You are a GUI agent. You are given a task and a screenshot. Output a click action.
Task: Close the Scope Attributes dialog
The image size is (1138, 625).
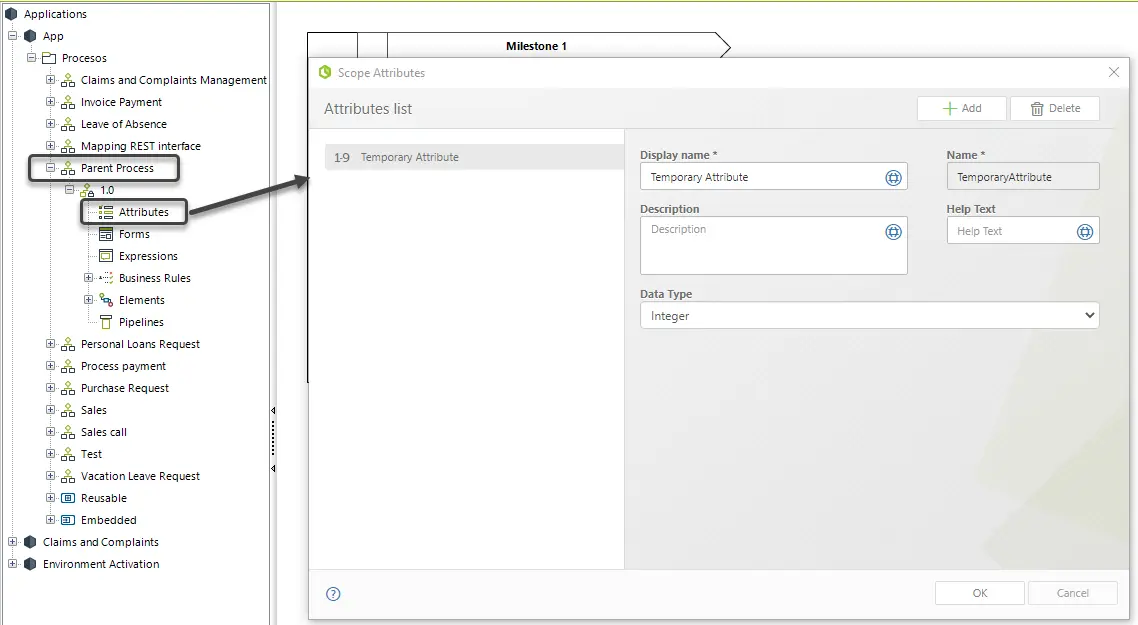coord(1114,72)
